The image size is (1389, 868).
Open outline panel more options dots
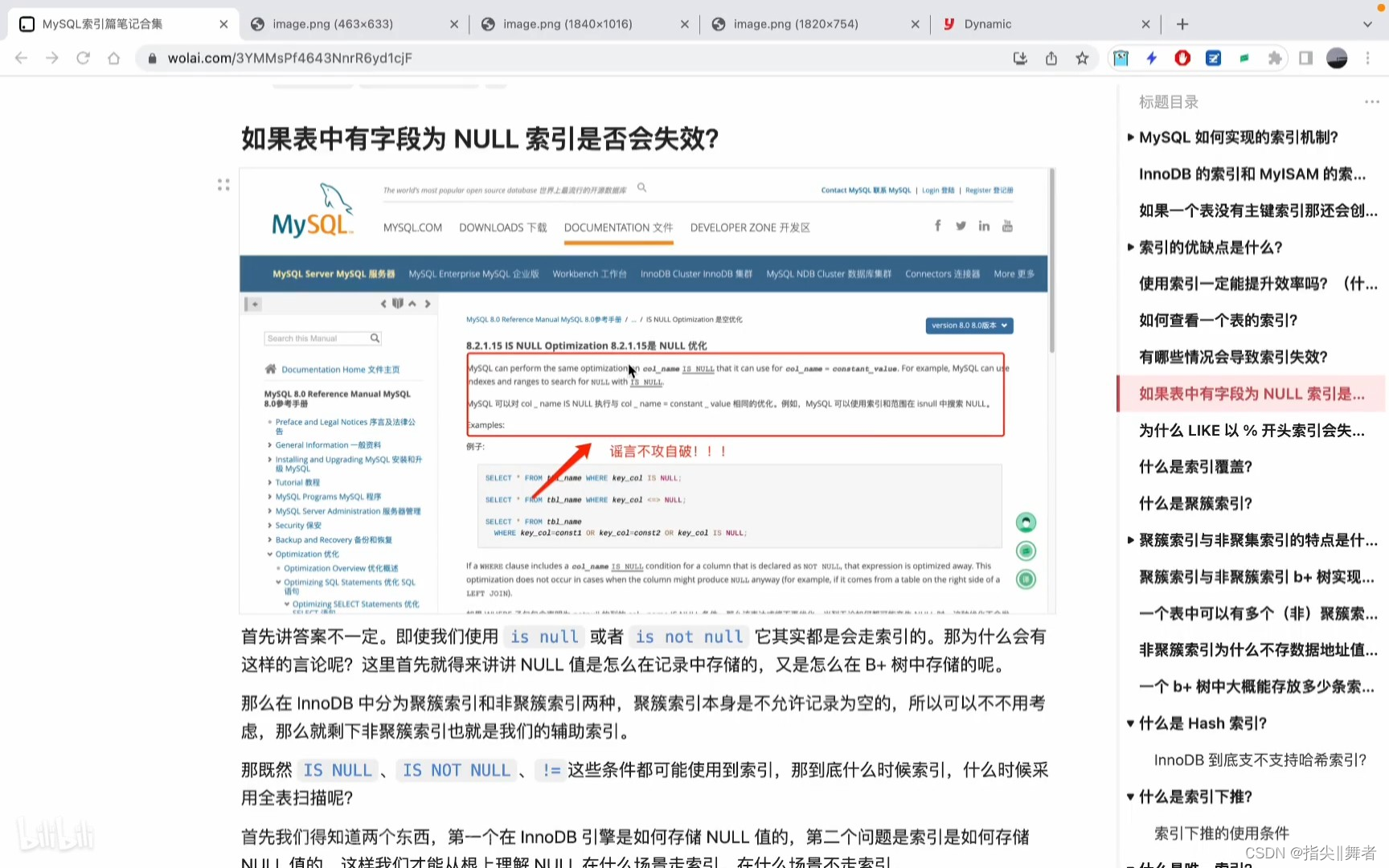tap(1372, 102)
